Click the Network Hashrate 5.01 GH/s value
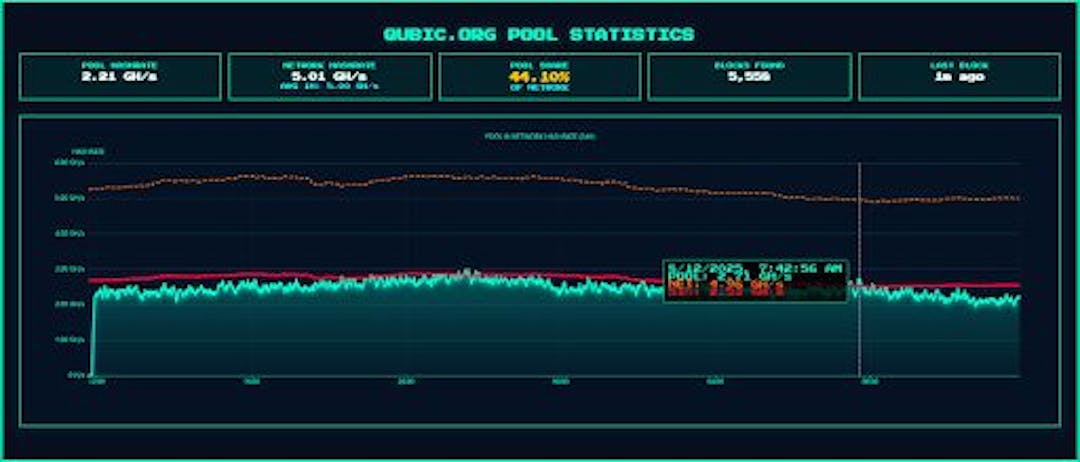Screen dimensions: 1080x462 tap(329, 76)
